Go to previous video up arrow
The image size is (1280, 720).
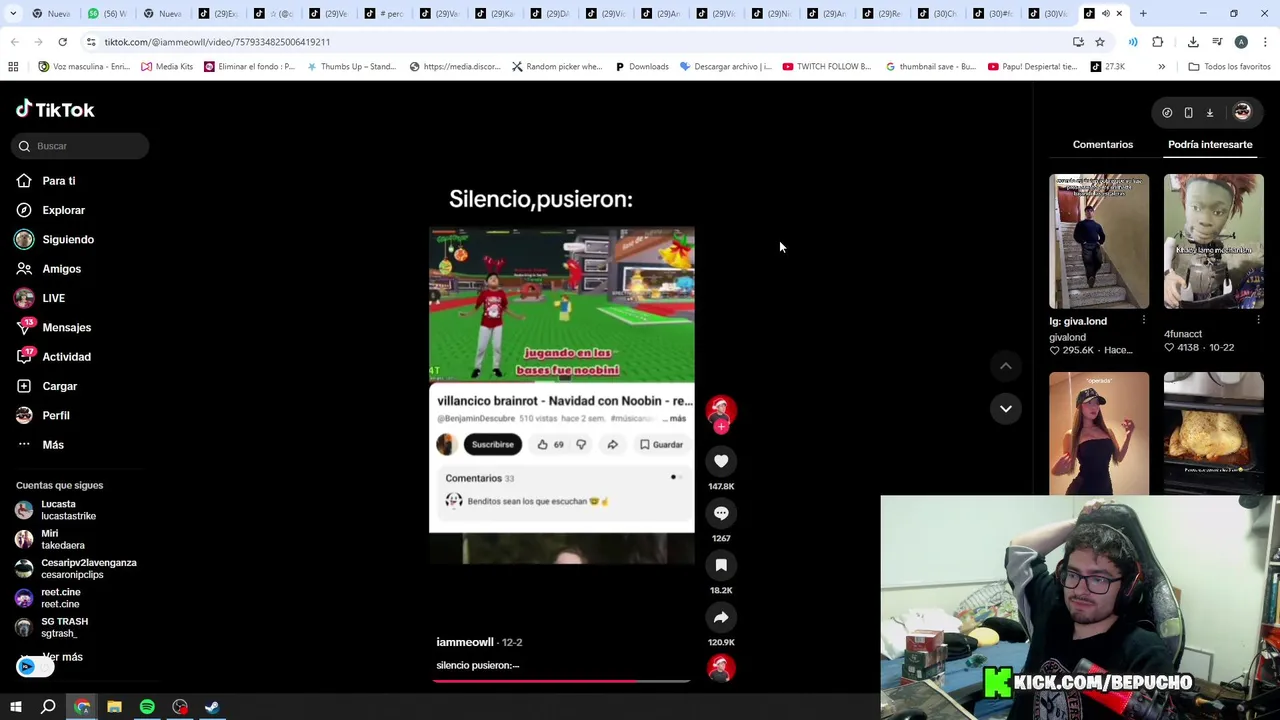point(1006,366)
